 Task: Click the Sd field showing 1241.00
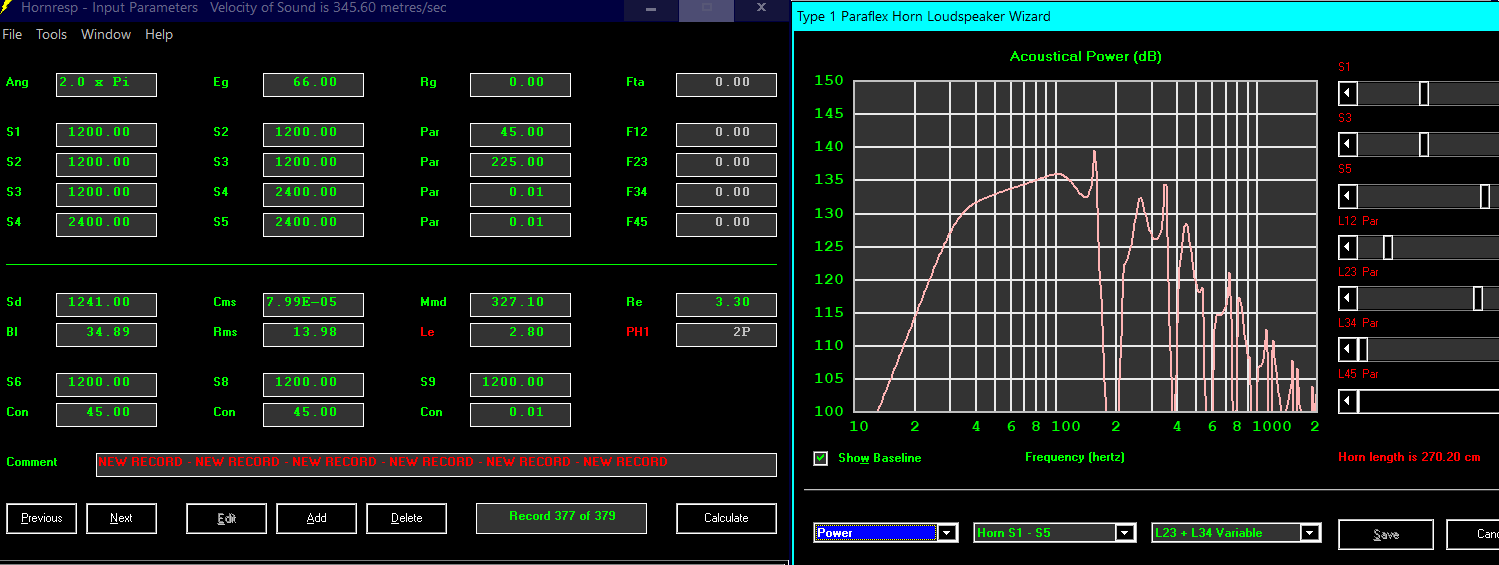(x=106, y=304)
